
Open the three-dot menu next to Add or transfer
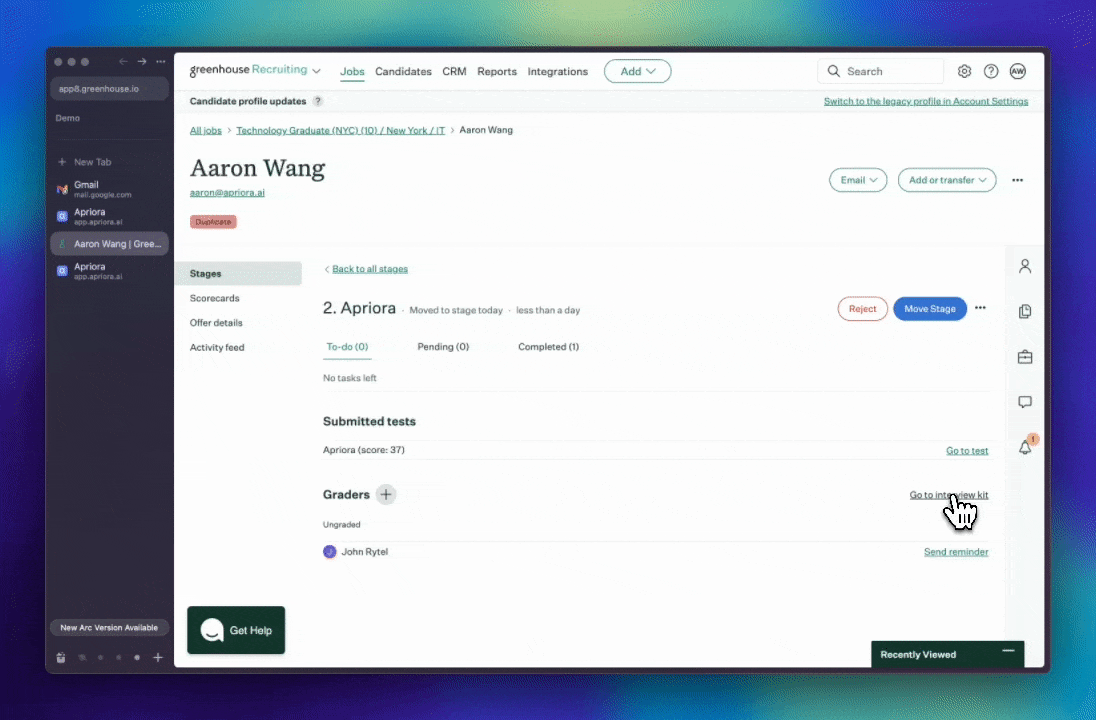pos(1017,180)
